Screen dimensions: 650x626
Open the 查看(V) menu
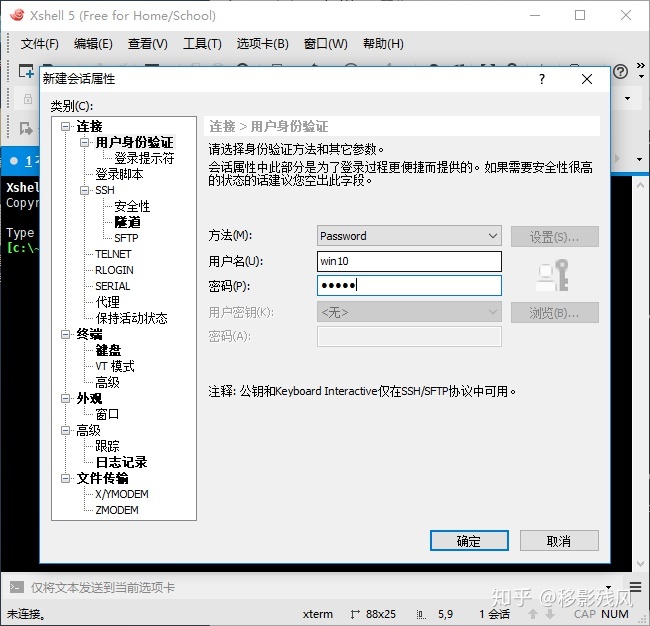(148, 44)
